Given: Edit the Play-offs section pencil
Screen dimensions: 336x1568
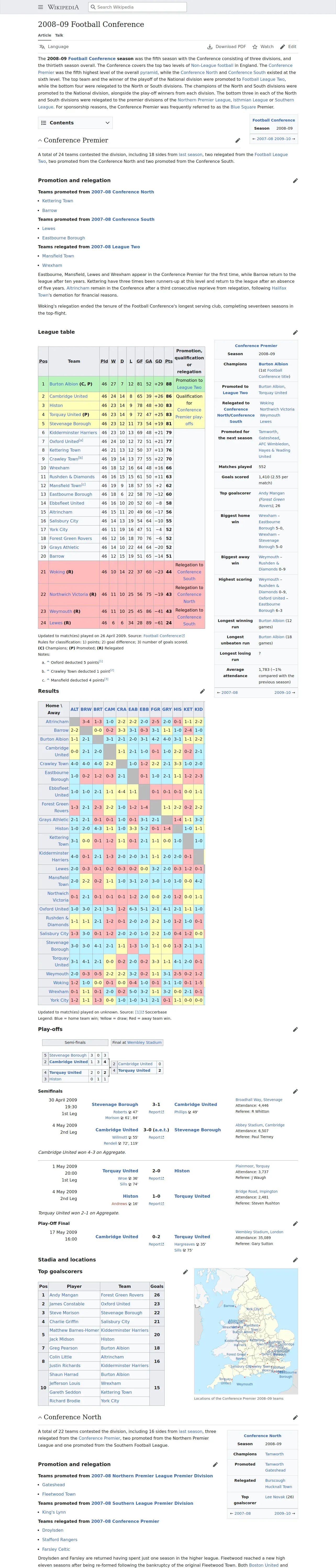Looking at the screenshot, I should point(295,1030).
